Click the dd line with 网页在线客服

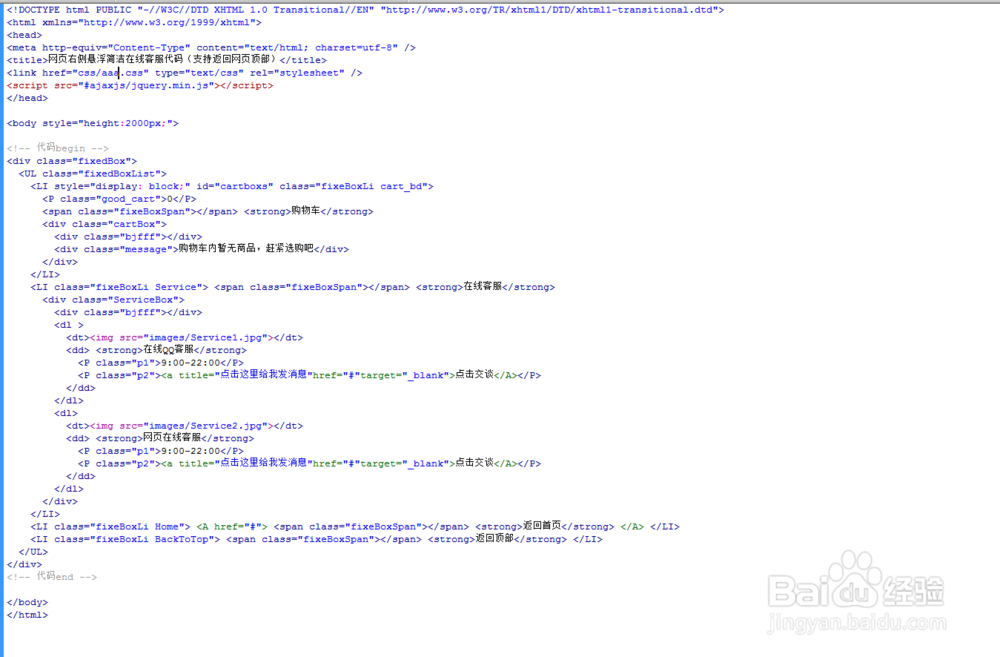[x=160, y=438]
